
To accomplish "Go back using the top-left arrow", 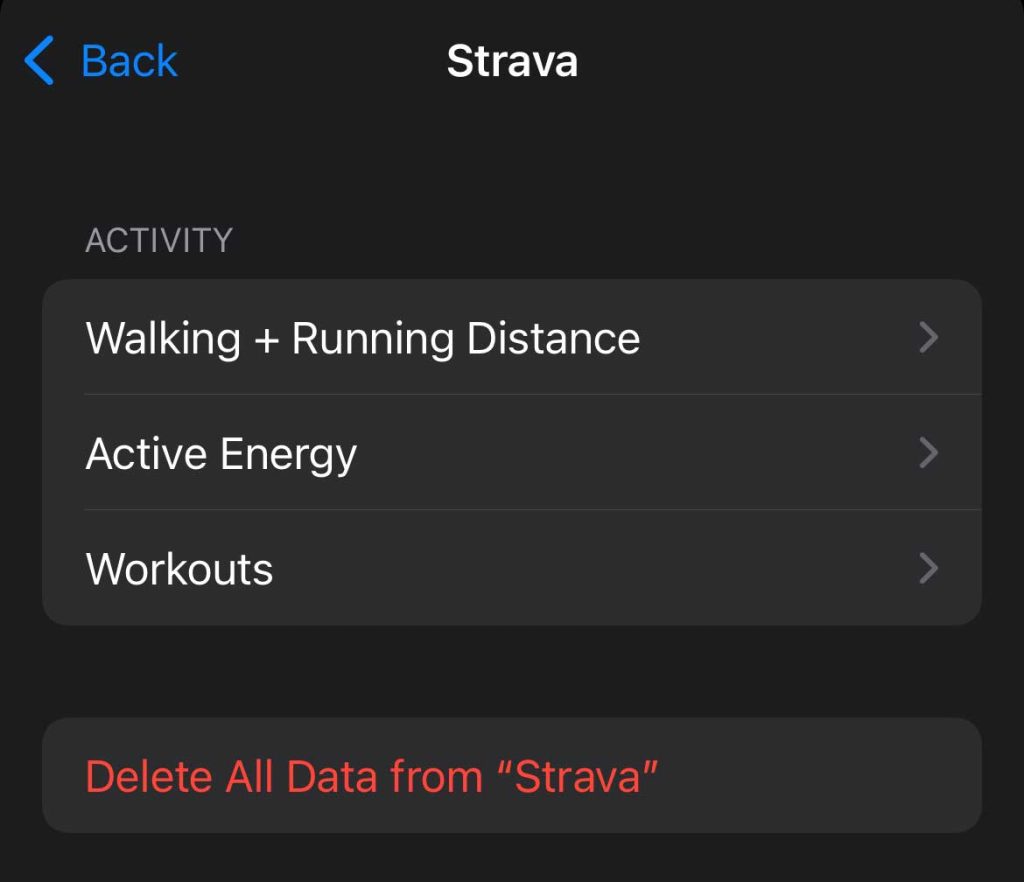I will click(x=39, y=61).
